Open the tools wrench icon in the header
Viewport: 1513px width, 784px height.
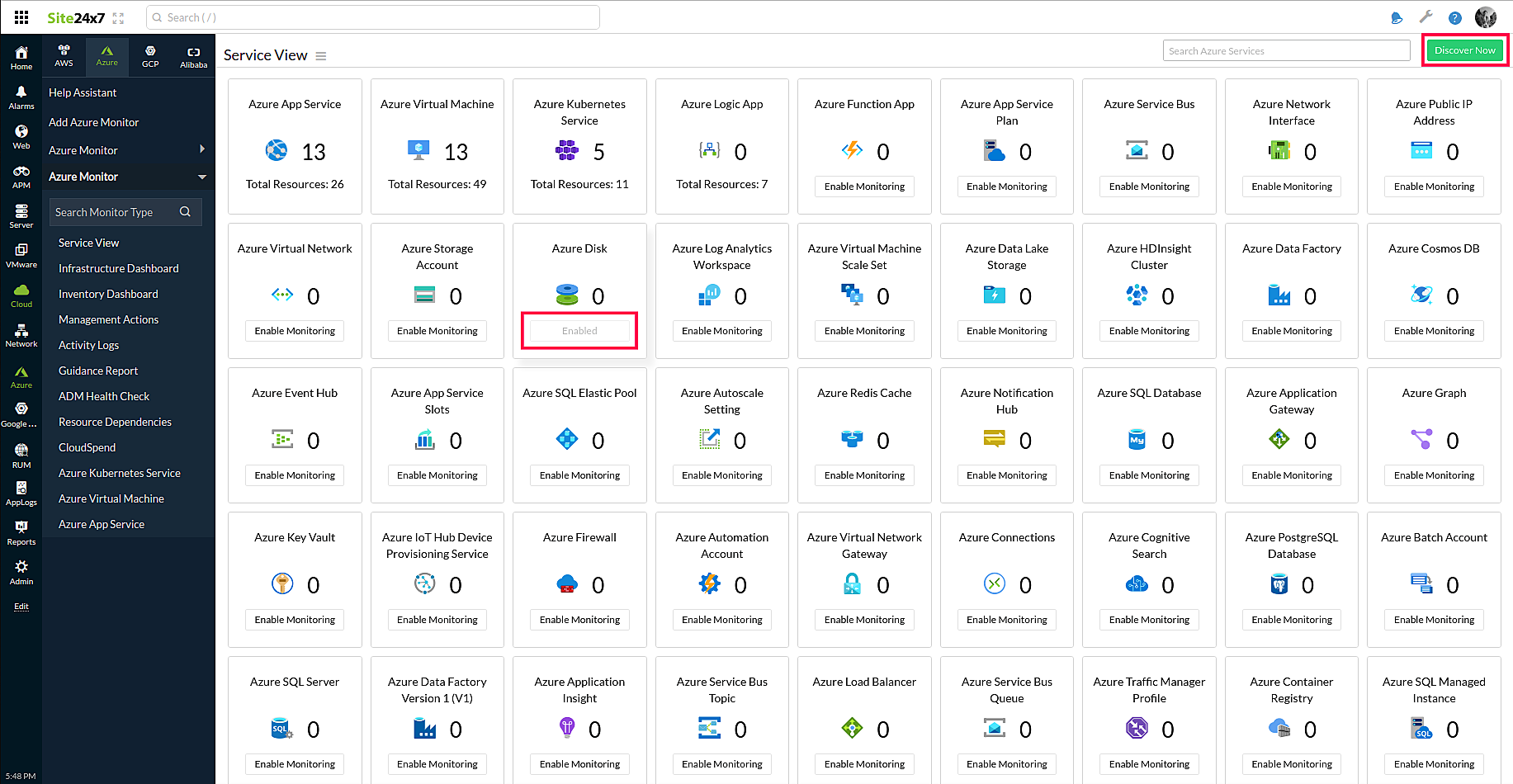(1426, 17)
